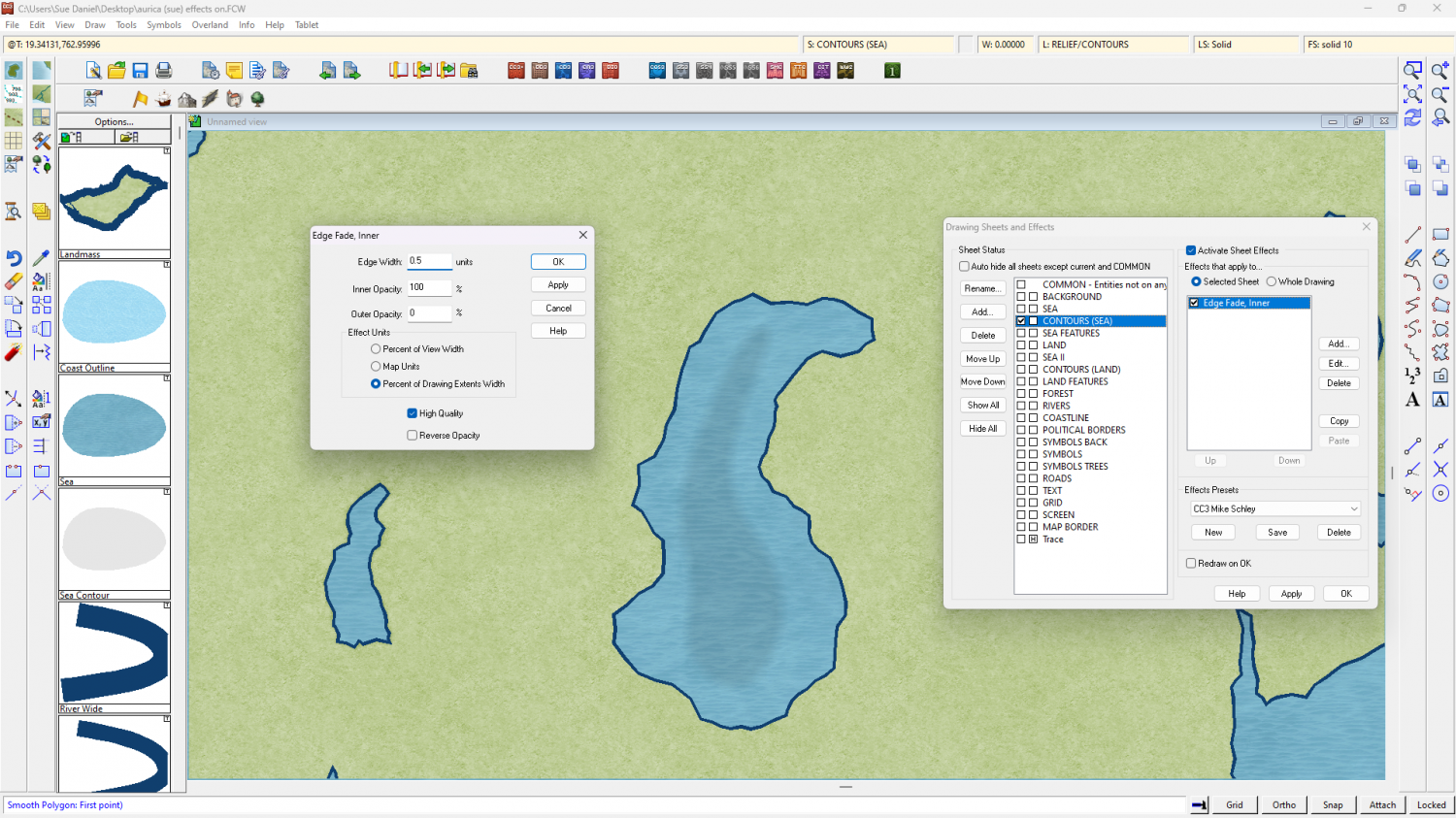Click the Zoom Out minus magnifier
This screenshot has height=818, width=1456.
1440,93
